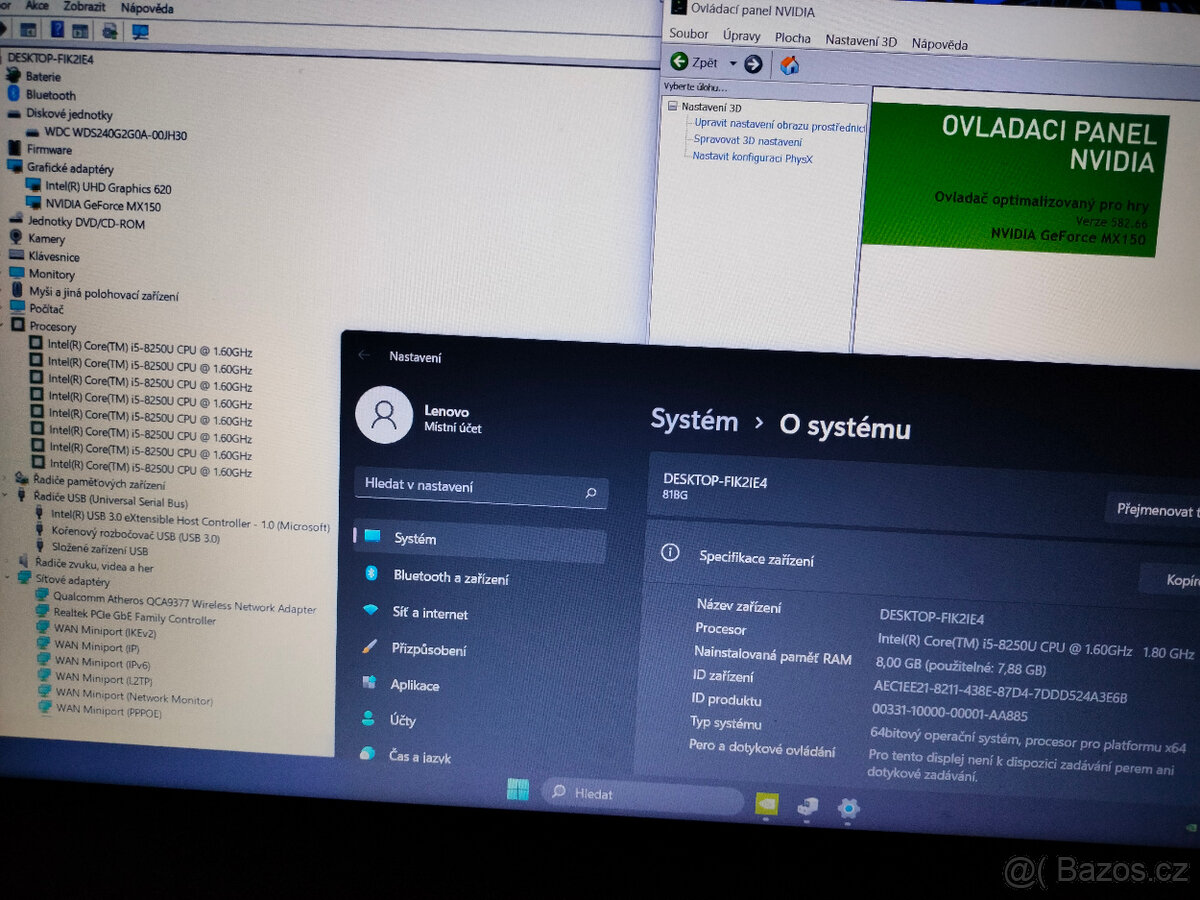This screenshot has width=1200, height=900.
Task: Click the Počítač category icon
Action: (x=16, y=308)
